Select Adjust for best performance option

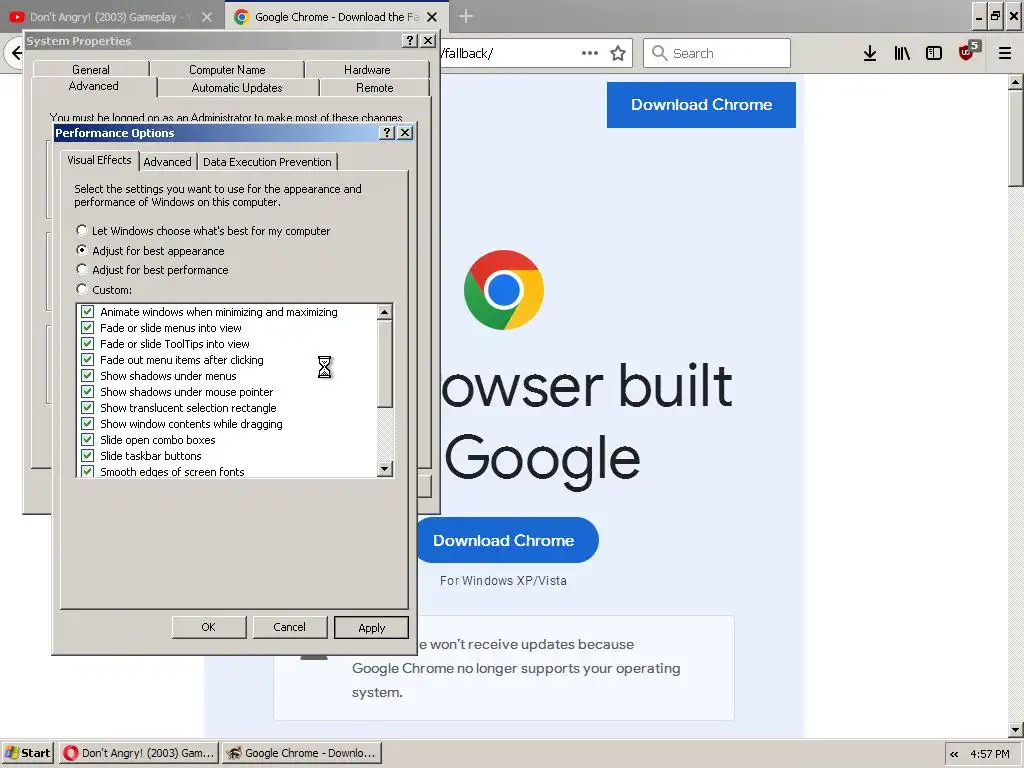pyautogui.click(x=82, y=269)
